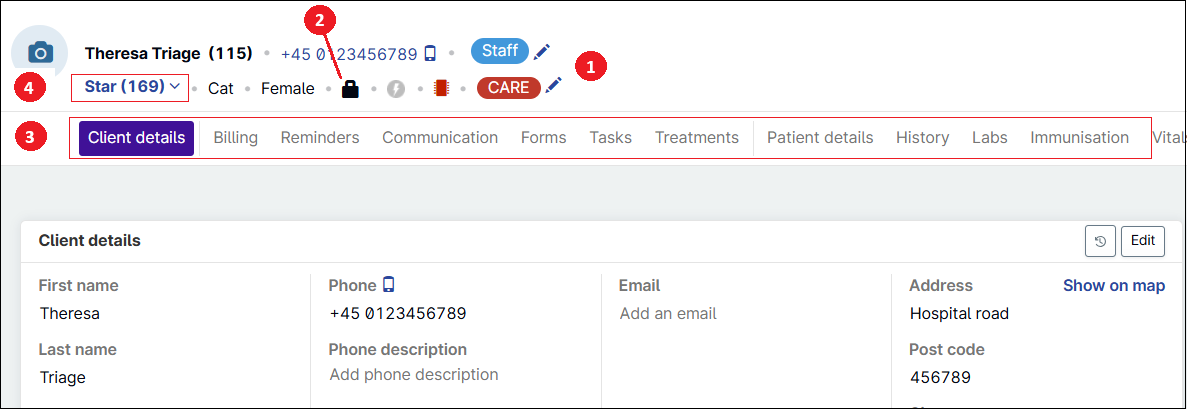Click the +45 0123456789 header phone link
This screenshot has width=1187, height=409.
click(x=349, y=54)
